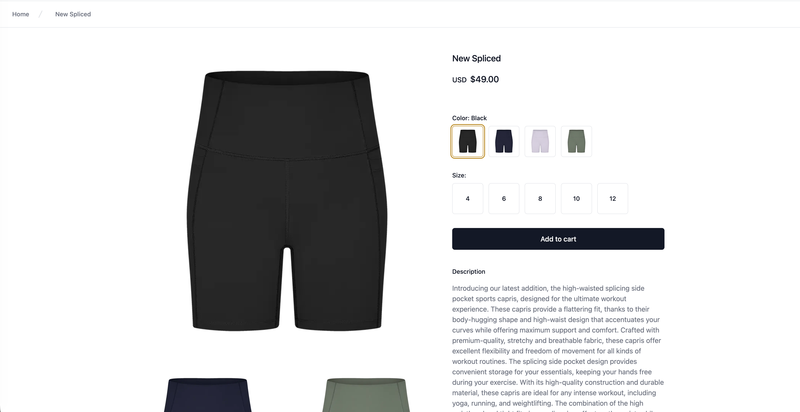Screen dimensions: 800x412
Task: Click the New Spliced breadcrumb
Action: pyautogui.click(x=73, y=14)
